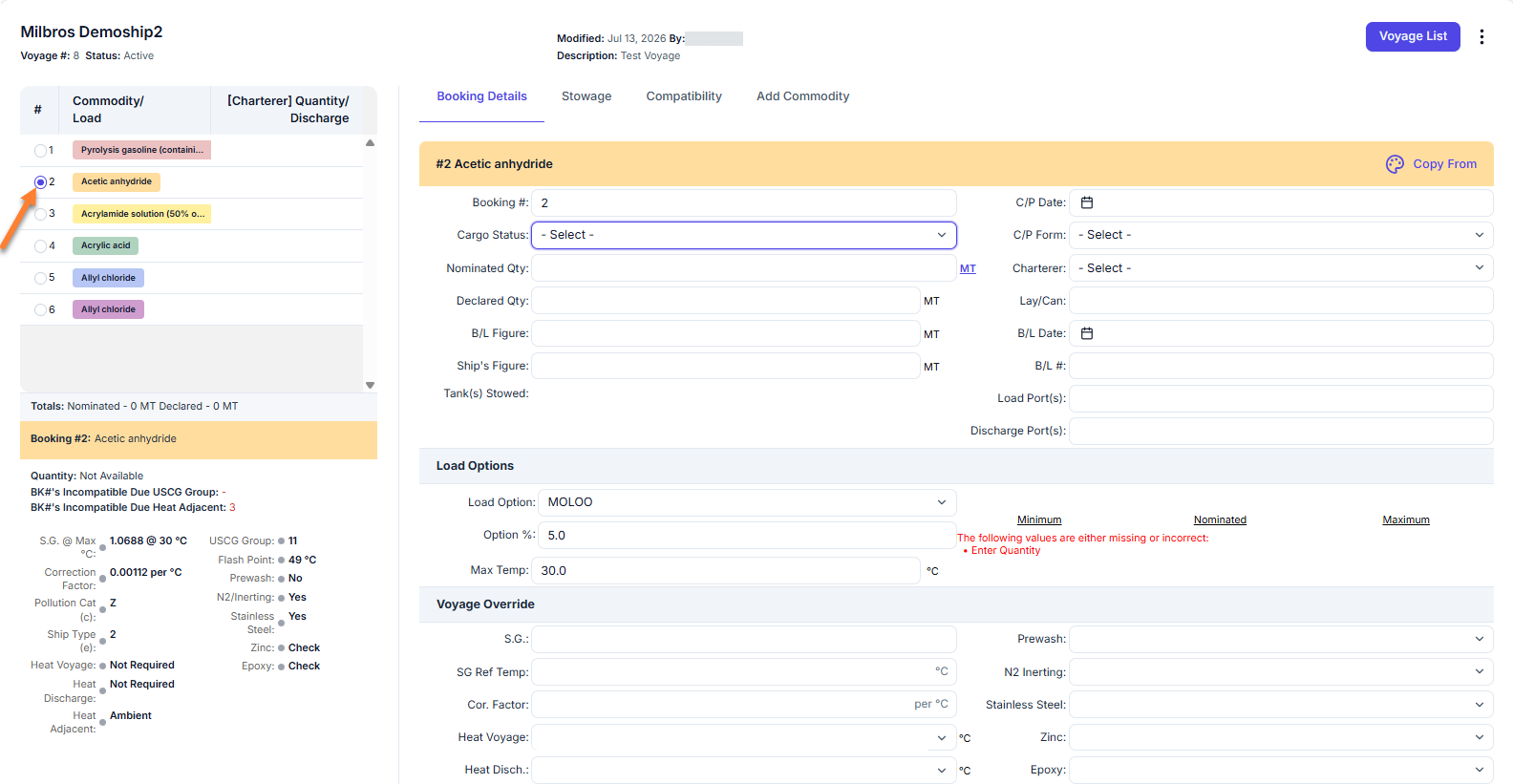The width and height of the screenshot is (1513, 784).
Task: Click the Maximum column heading
Action: tap(1406, 520)
